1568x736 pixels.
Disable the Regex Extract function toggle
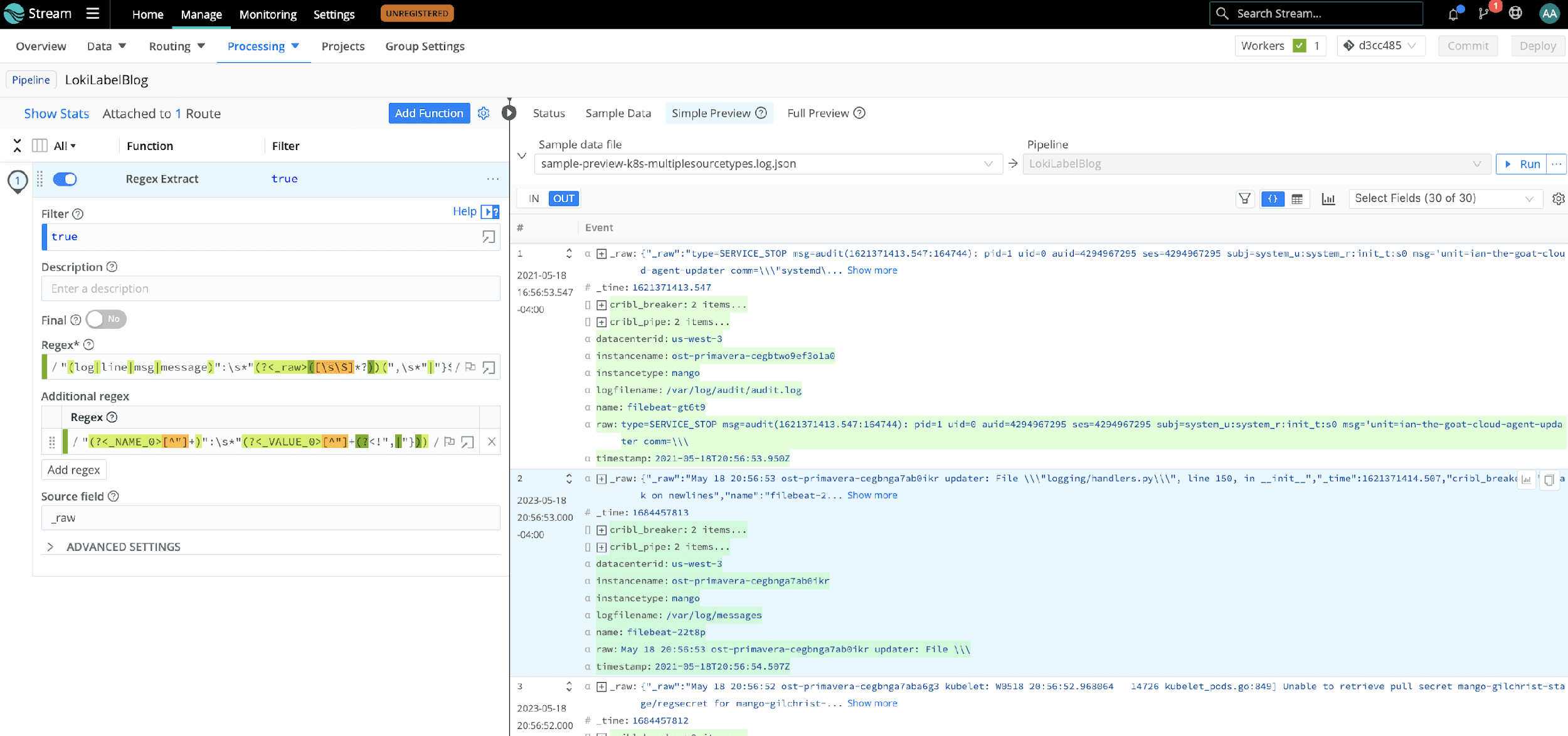point(65,179)
